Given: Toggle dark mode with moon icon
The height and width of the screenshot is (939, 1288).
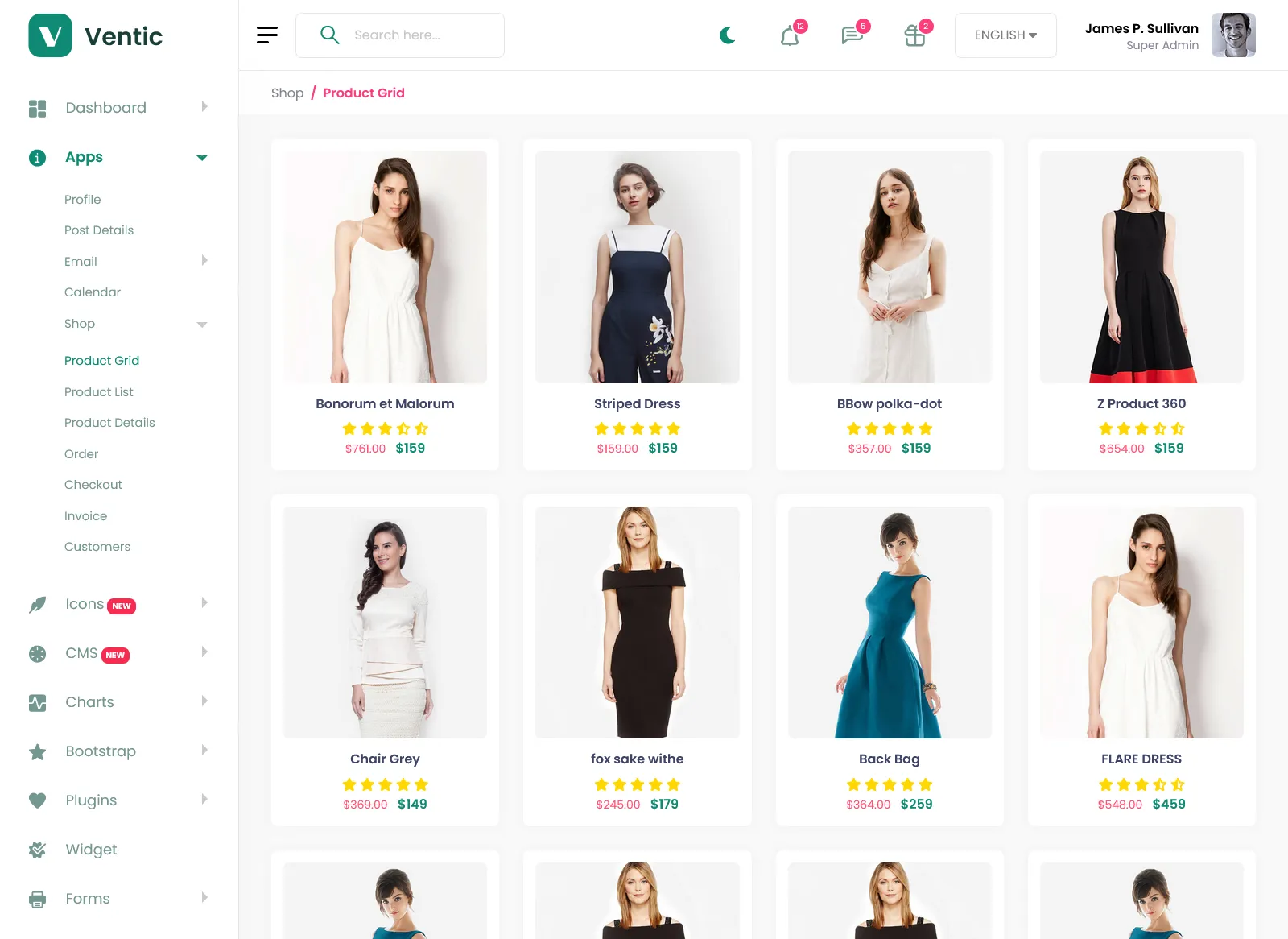Looking at the screenshot, I should [x=728, y=35].
